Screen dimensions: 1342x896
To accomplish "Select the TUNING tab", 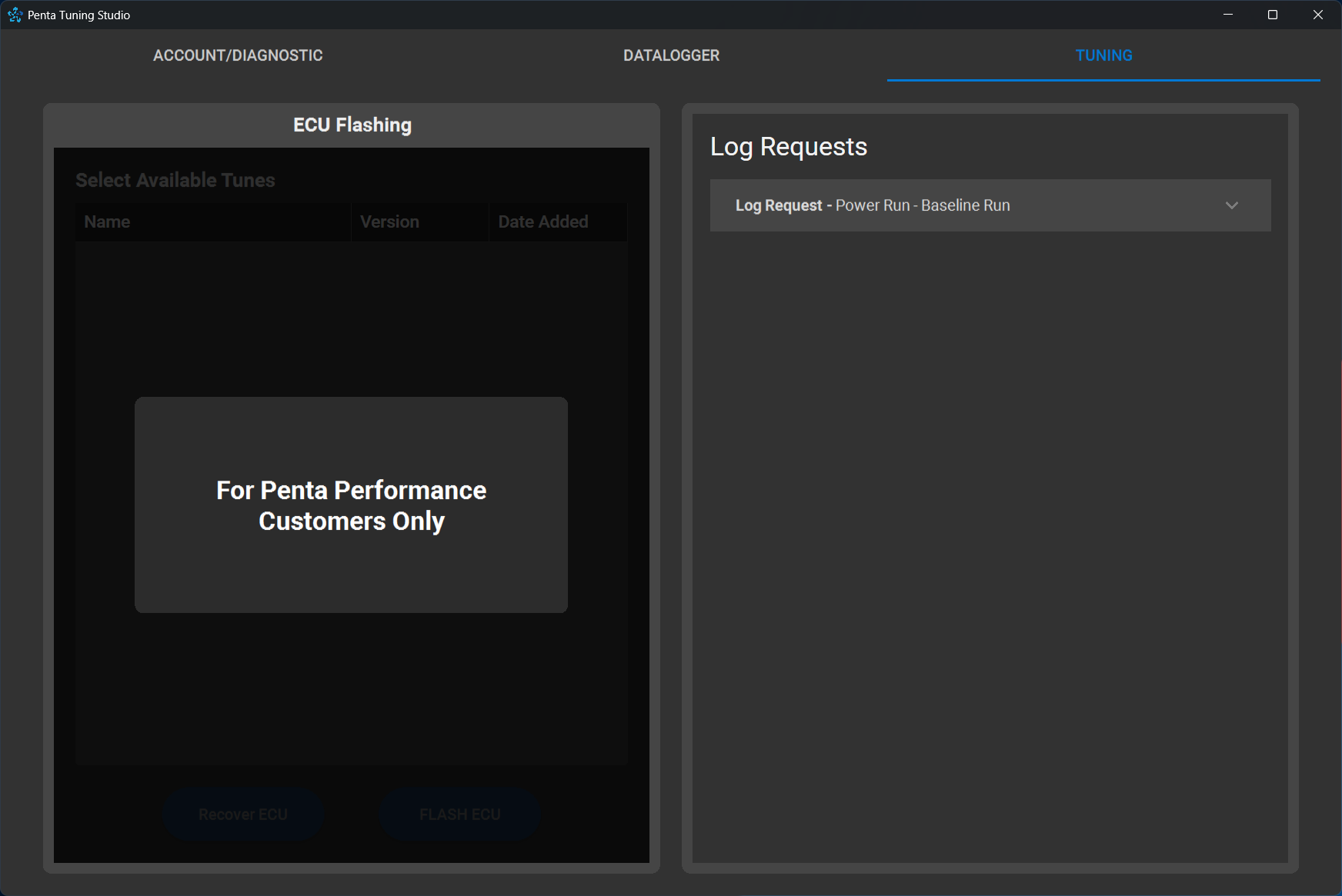I will pos(1103,55).
